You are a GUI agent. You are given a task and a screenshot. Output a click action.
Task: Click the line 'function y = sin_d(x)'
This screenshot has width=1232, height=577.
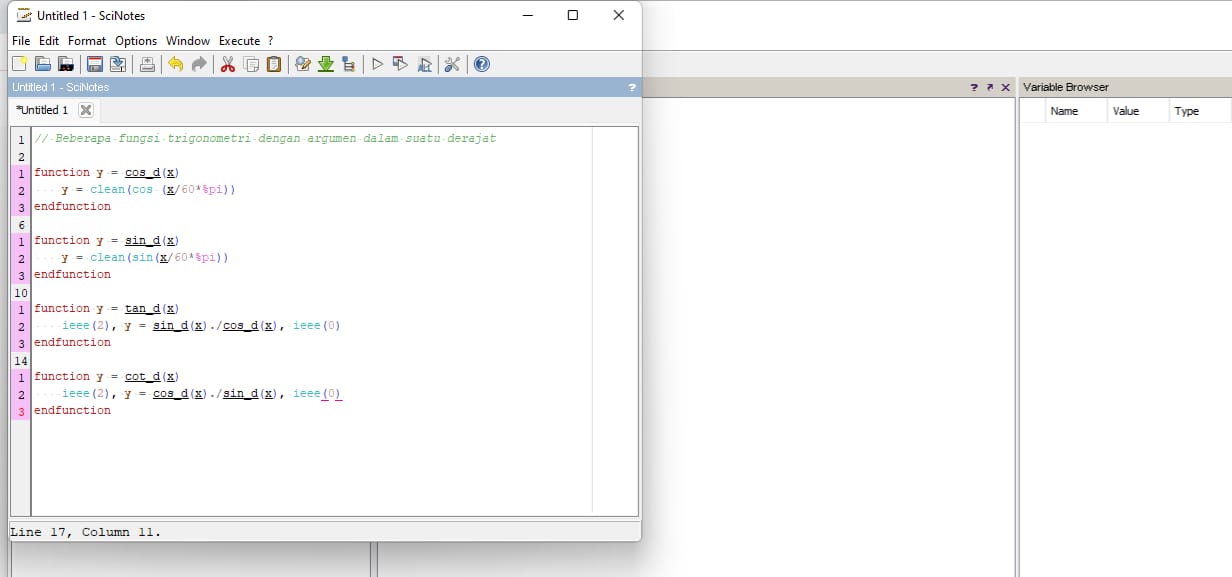pos(106,240)
